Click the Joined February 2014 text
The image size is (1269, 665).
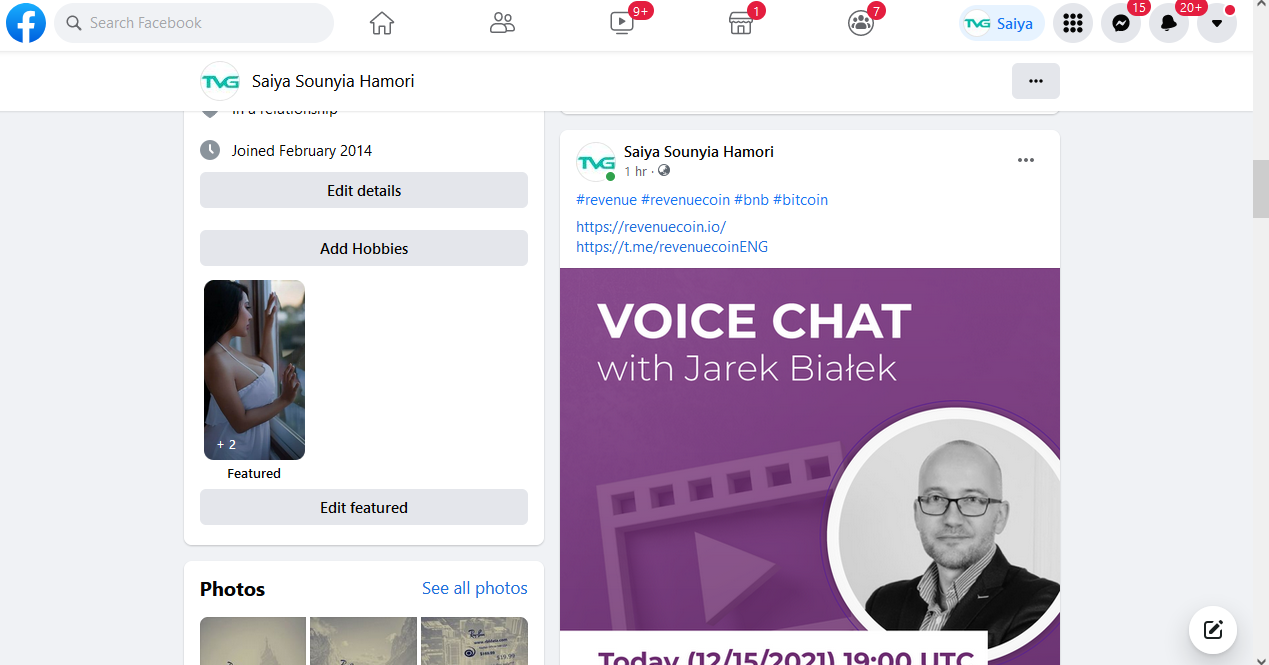pyautogui.click(x=302, y=151)
